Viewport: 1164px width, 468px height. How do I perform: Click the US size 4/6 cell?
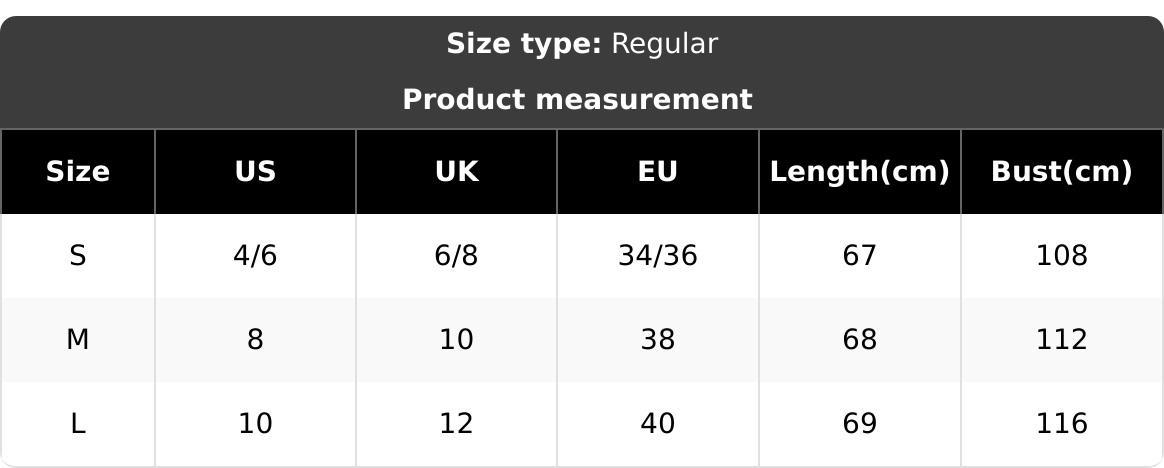pyautogui.click(x=255, y=256)
